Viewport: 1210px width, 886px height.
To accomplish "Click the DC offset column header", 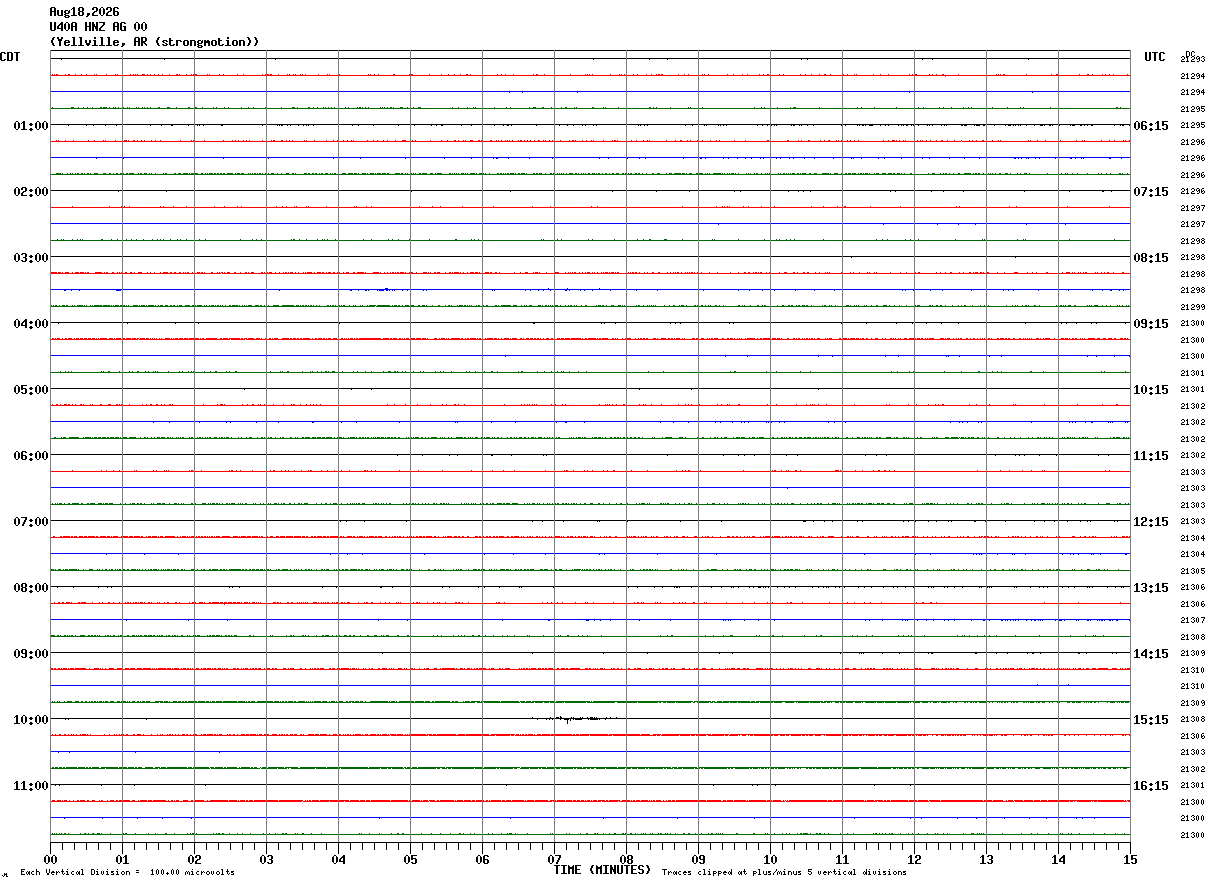I will 1190,54.
